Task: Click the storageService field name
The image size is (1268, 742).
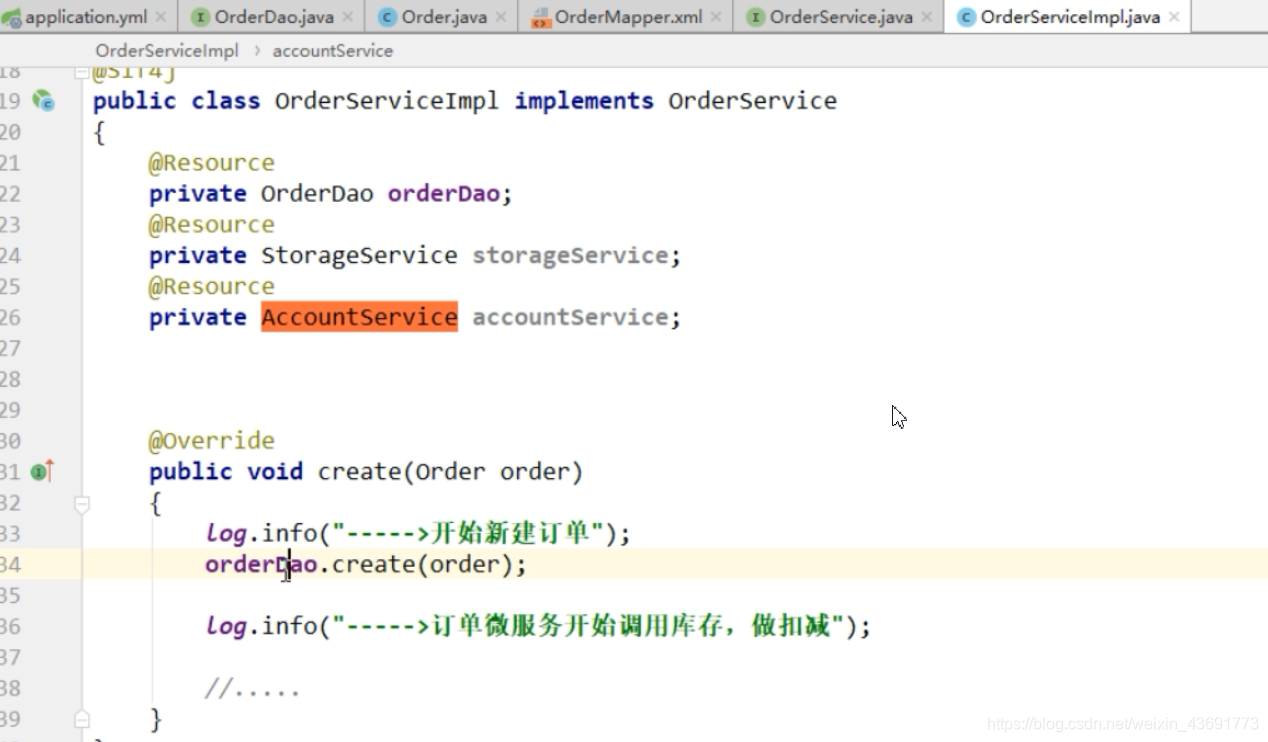Action: click(570, 255)
